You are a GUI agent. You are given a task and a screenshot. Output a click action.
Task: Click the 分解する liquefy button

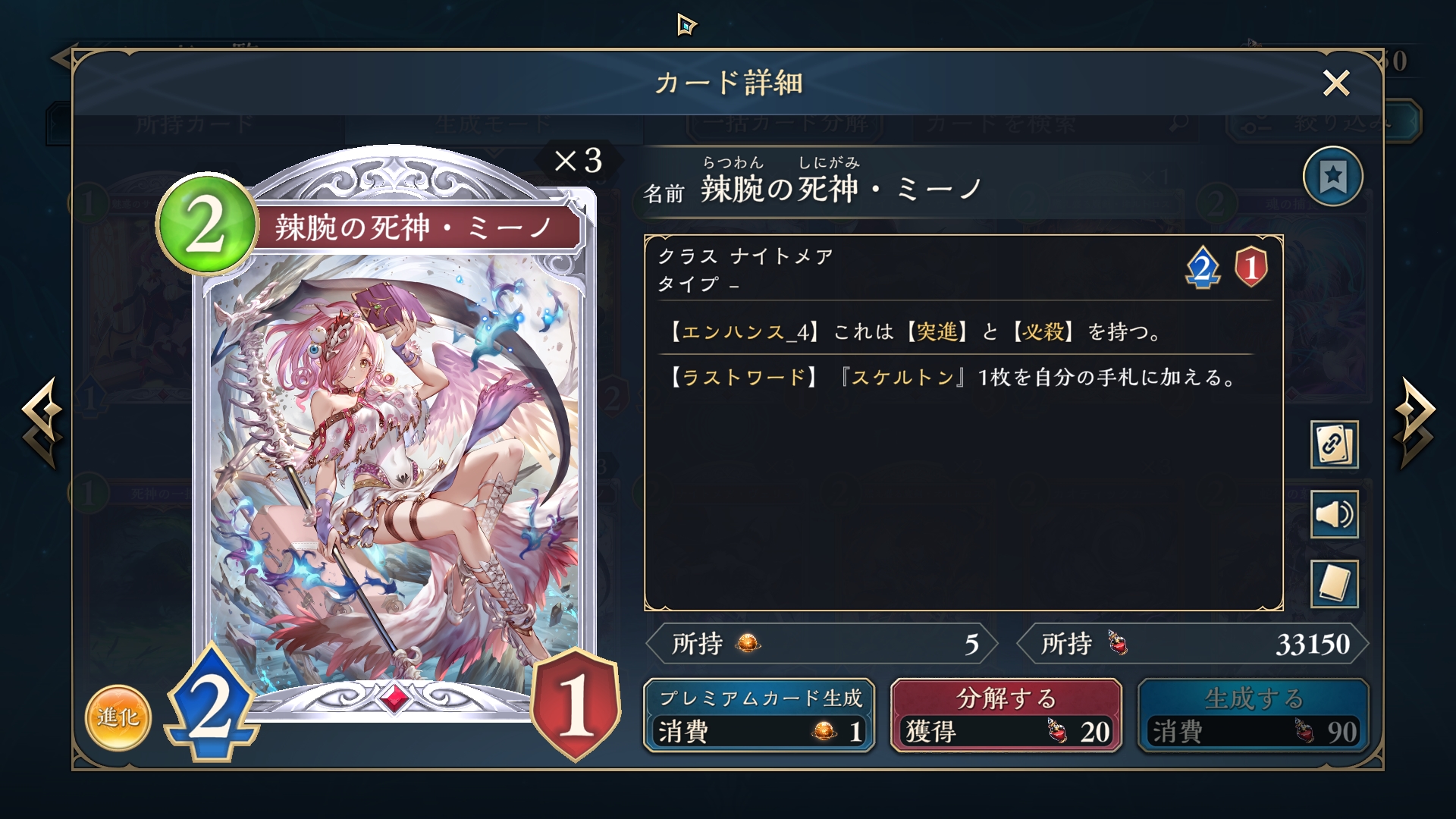click(1006, 716)
